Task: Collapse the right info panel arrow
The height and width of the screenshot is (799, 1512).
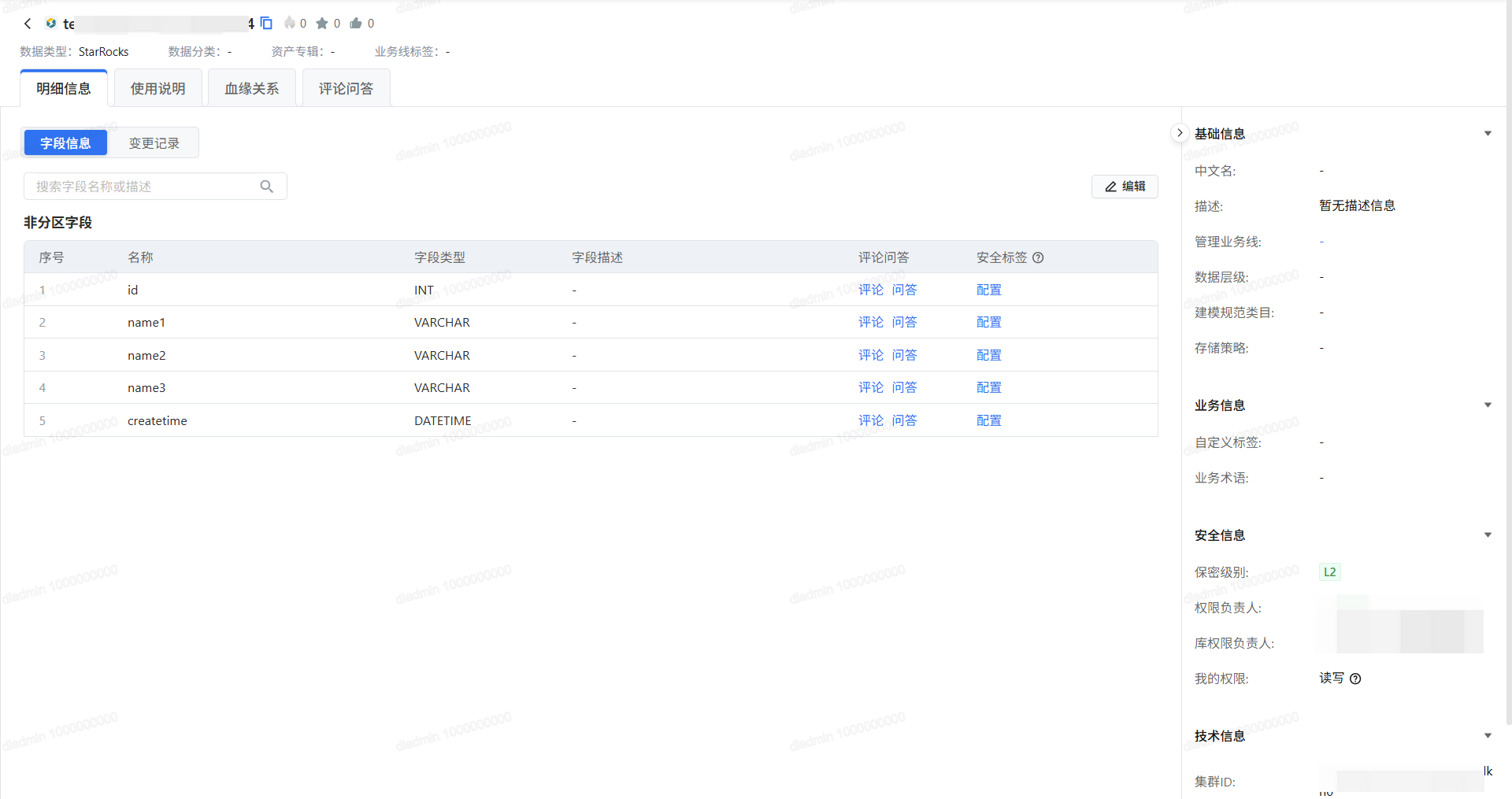Action: [x=1179, y=133]
